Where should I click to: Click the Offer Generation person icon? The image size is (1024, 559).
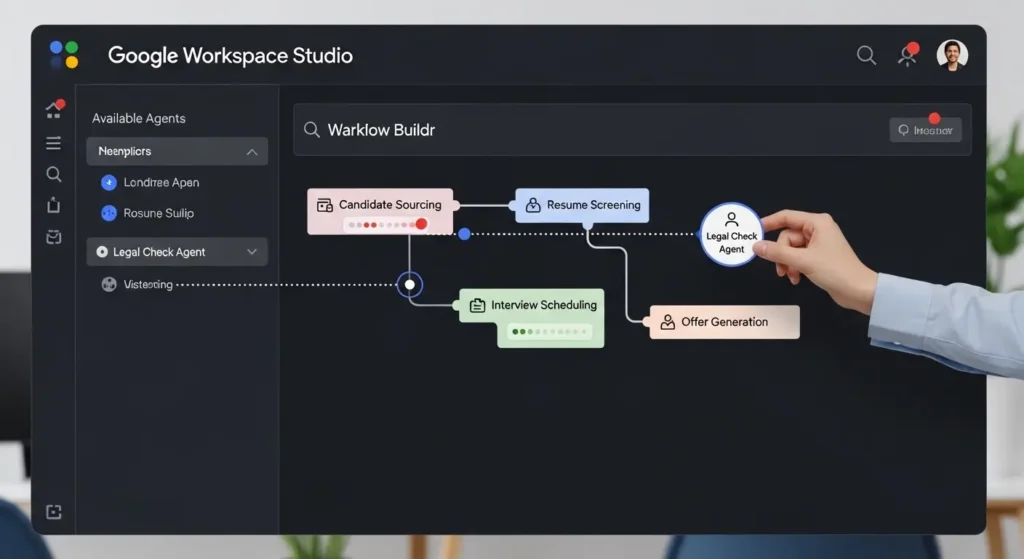point(667,322)
